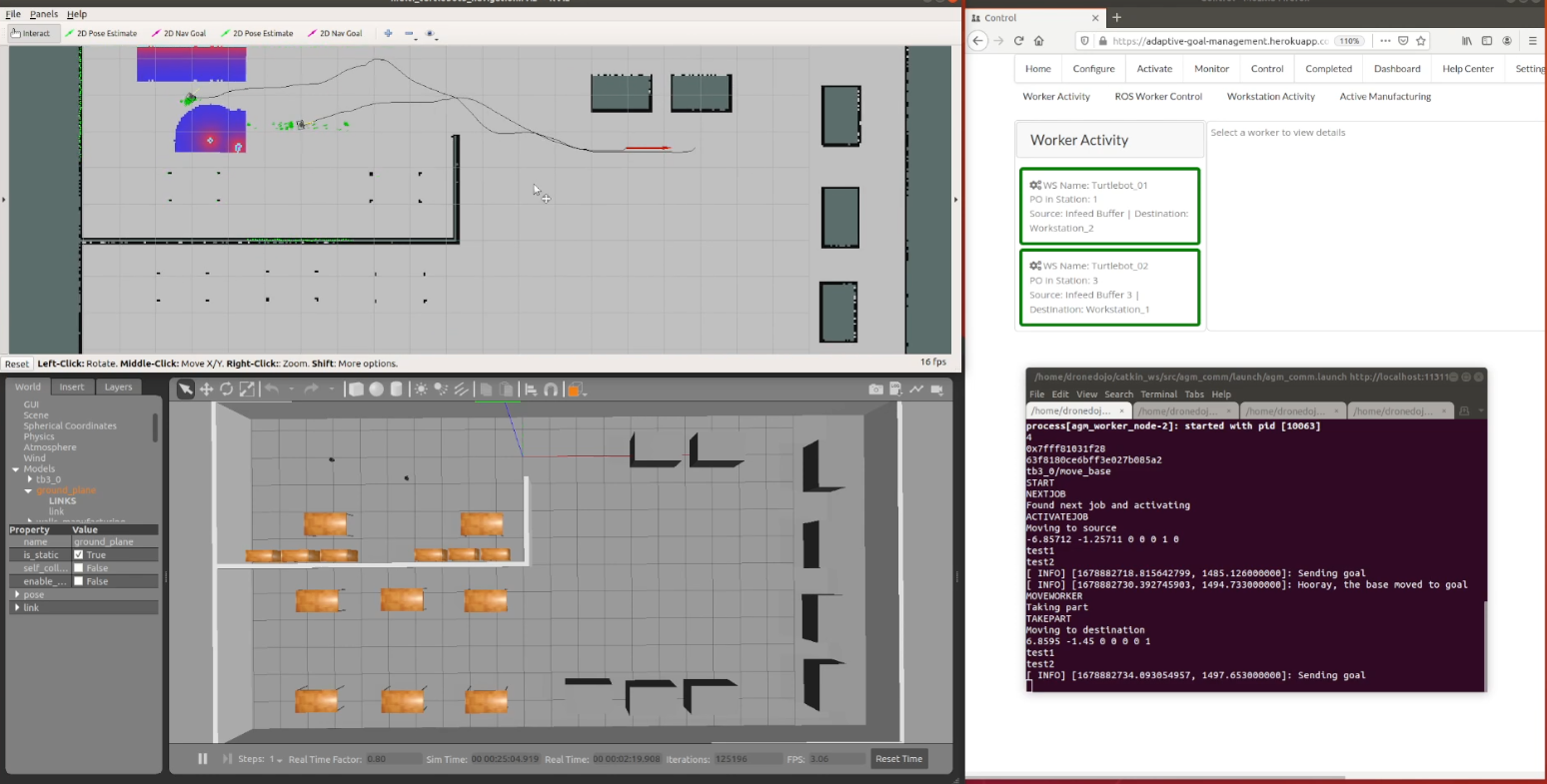Add a point light via sun icon

click(421, 390)
